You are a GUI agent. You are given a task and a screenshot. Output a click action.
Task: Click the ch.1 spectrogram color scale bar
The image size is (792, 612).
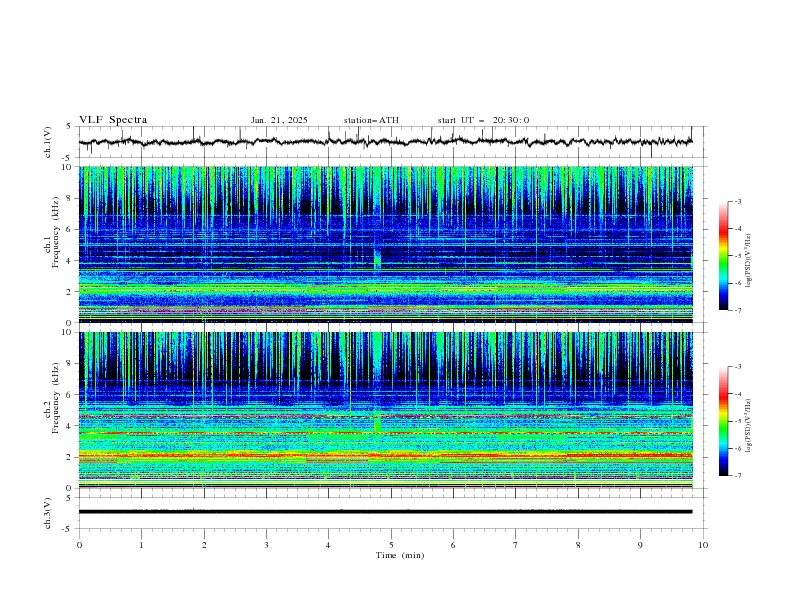tap(723, 256)
